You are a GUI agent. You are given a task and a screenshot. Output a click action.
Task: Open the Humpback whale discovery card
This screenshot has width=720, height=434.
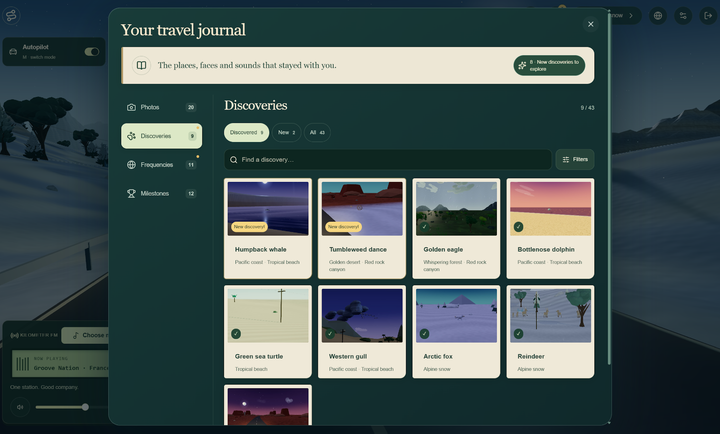tap(268, 228)
